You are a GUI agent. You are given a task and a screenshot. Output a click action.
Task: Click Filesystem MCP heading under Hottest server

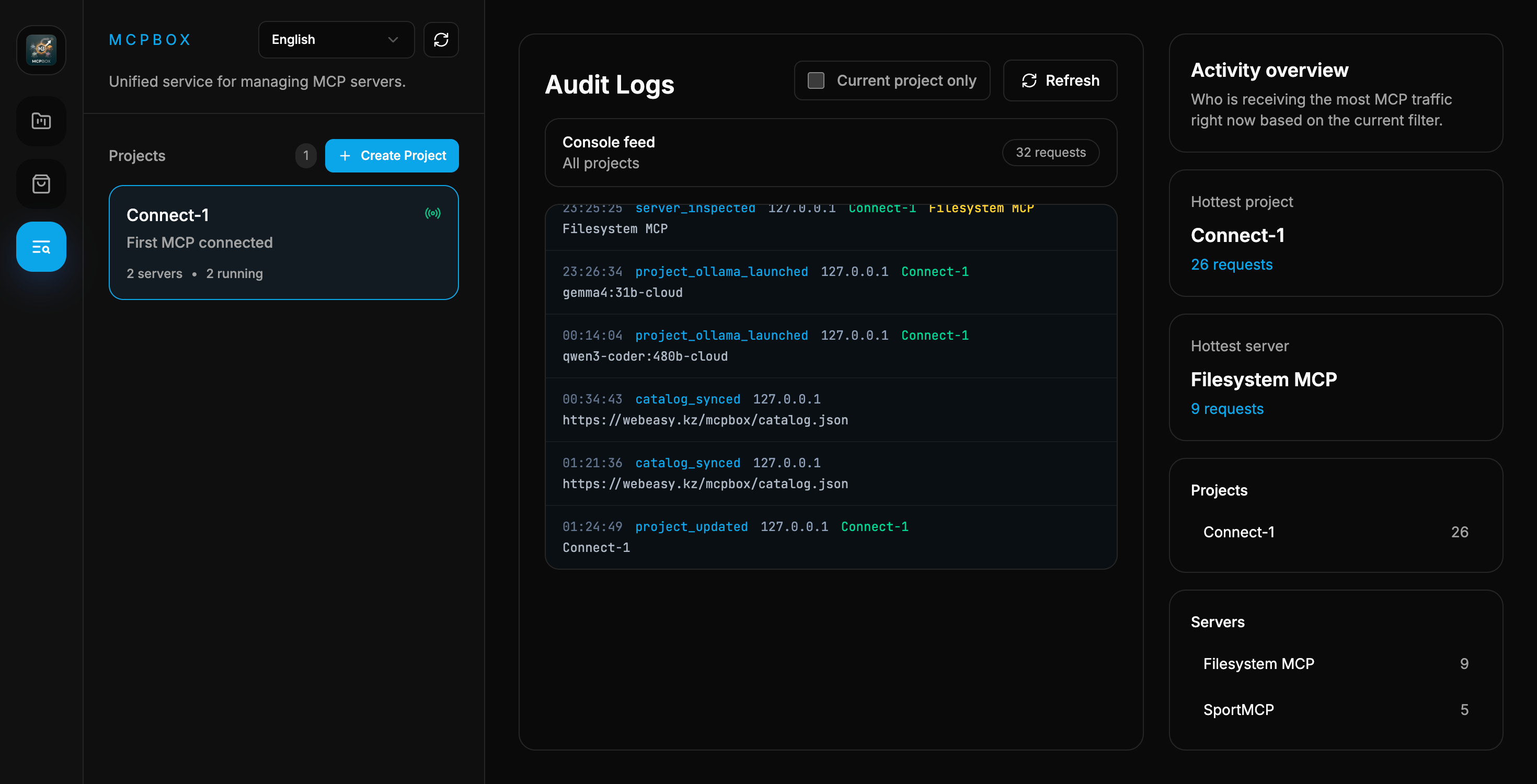pos(1264,379)
